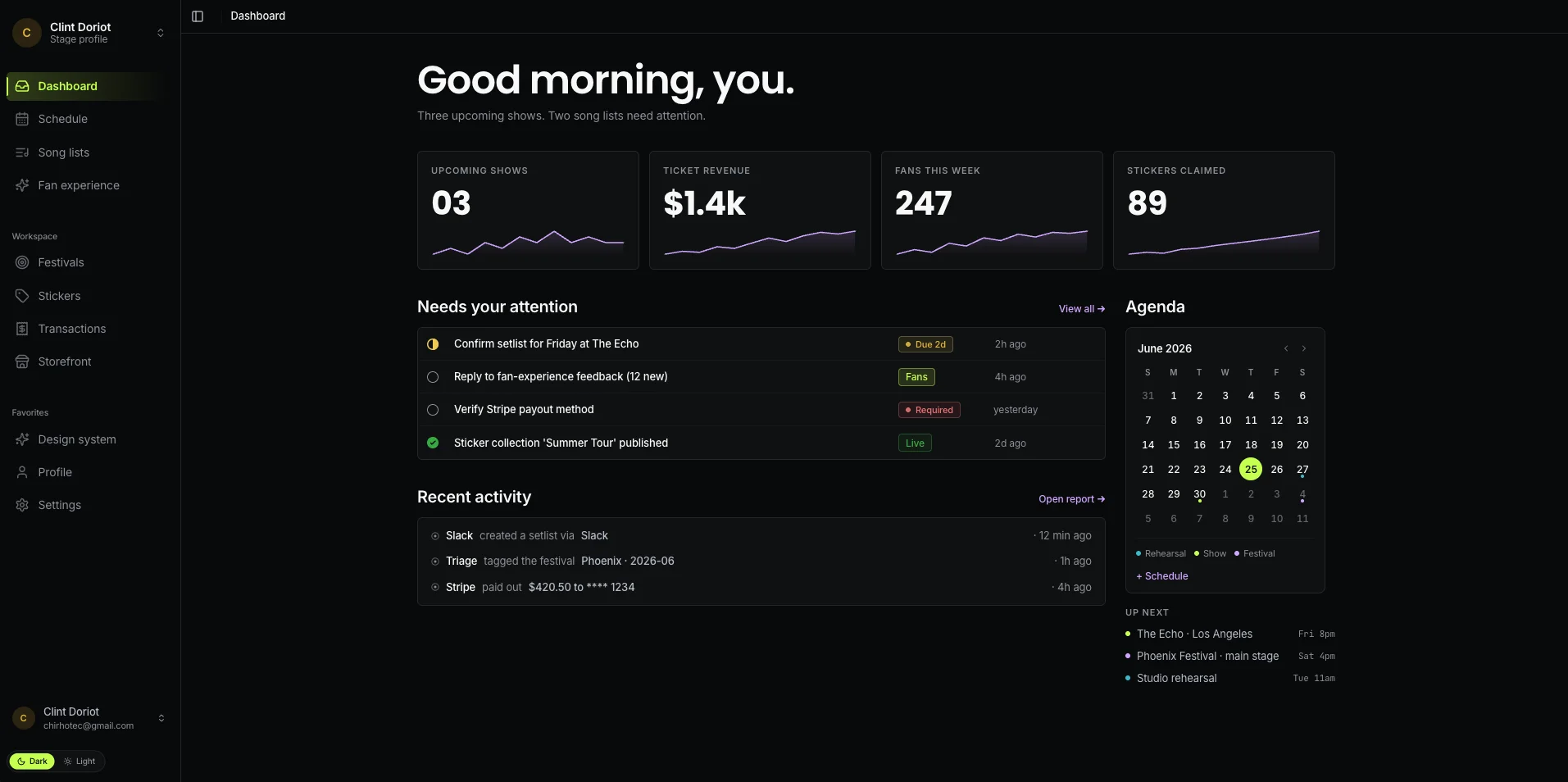The height and width of the screenshot is (782, 1568).
Task: Switch to Light theme
Action: tap(80, 762)
